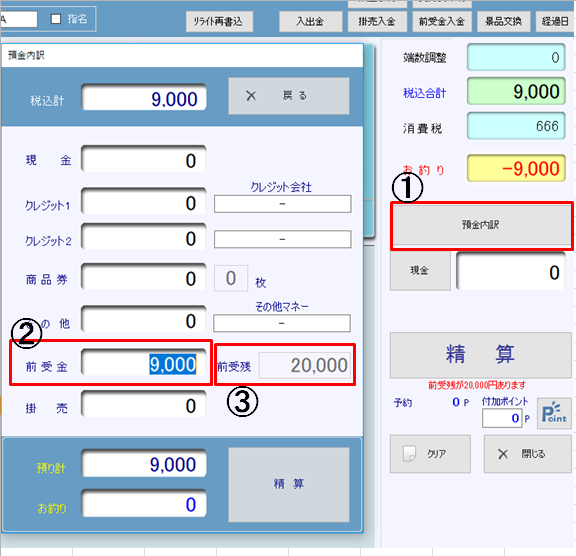Click the 付加ポイント input field
The width and height of the screenshot is (576, 556).
[502, 418]
